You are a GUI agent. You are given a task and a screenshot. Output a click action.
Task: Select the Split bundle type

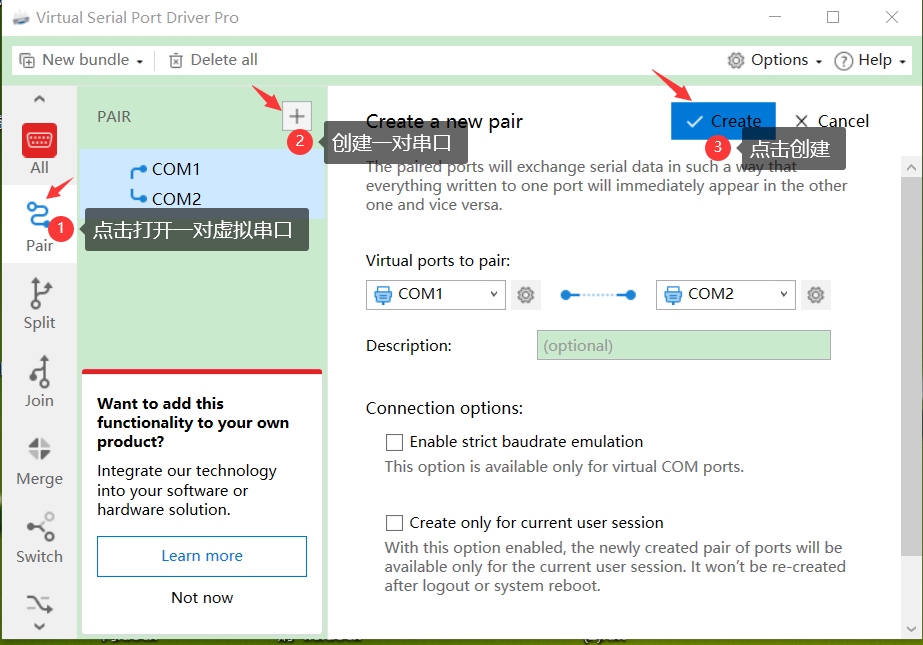[x=39, y=304]
